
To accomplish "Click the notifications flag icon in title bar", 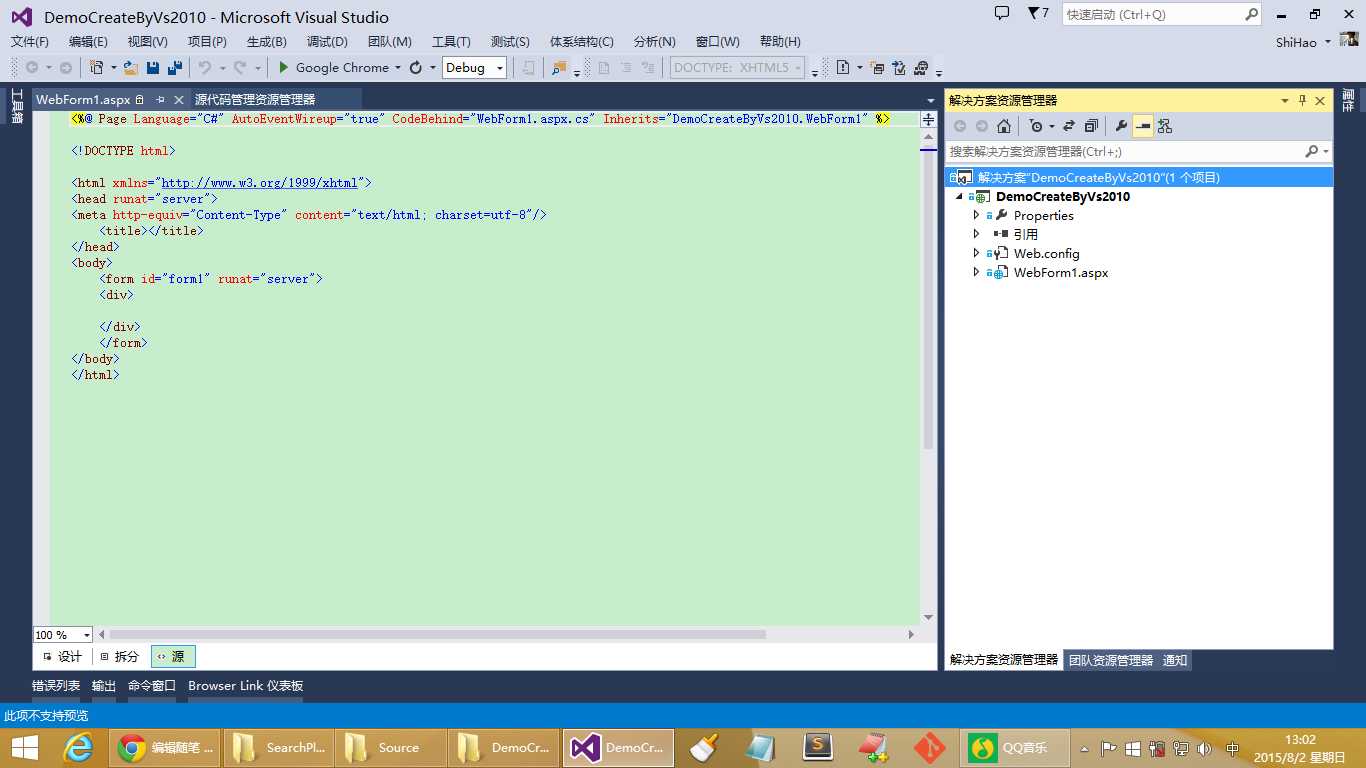I will [x=1033, y=14].
